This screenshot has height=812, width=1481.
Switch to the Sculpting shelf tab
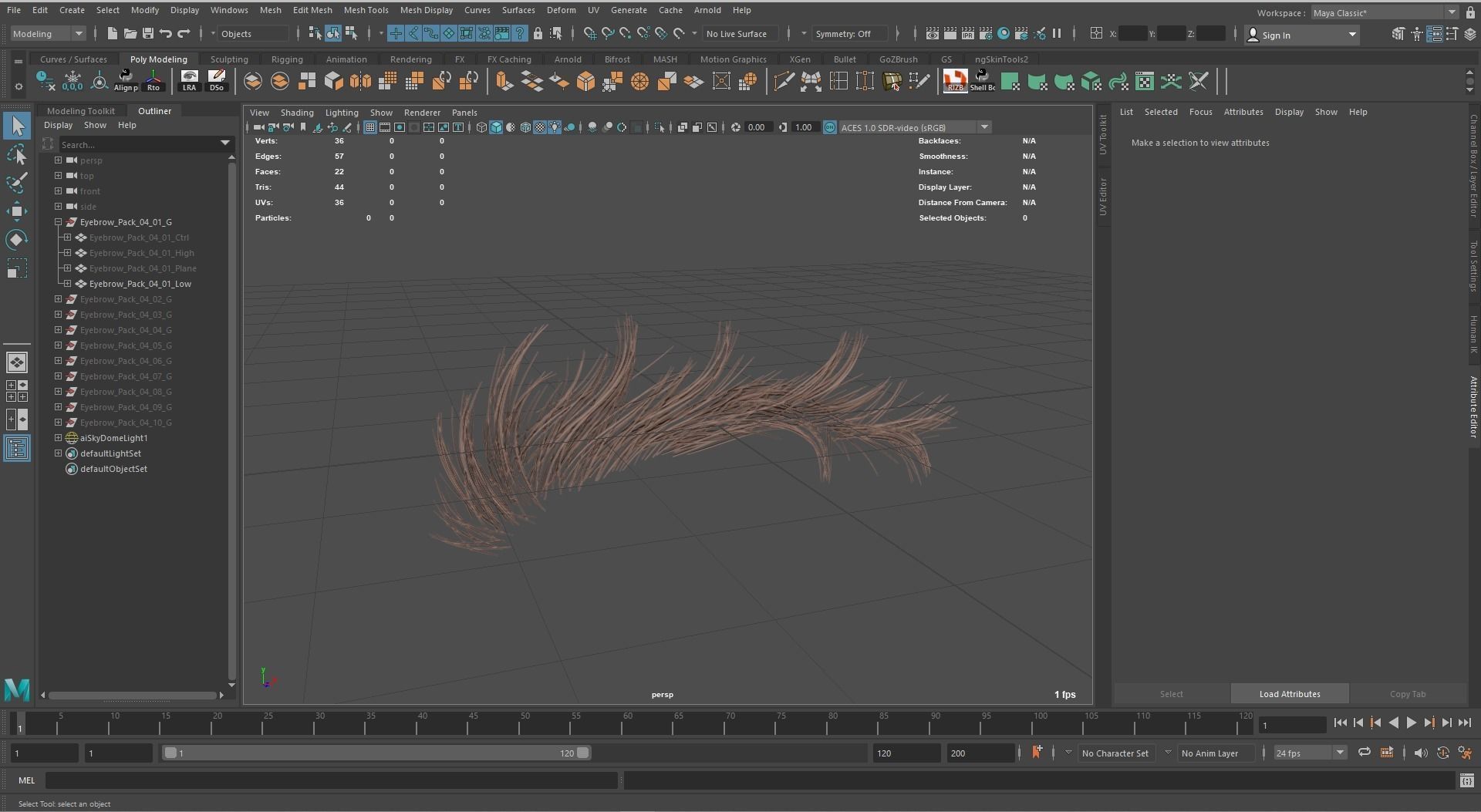[x=229, y=59]
